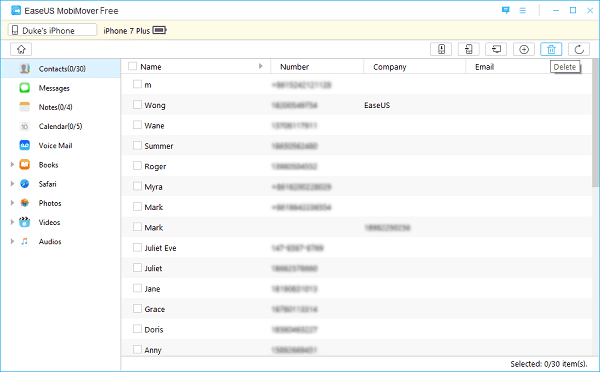Sort by the Email column header
The height and width of the screenshot is (372, 600).
click(x=484, y=67)
